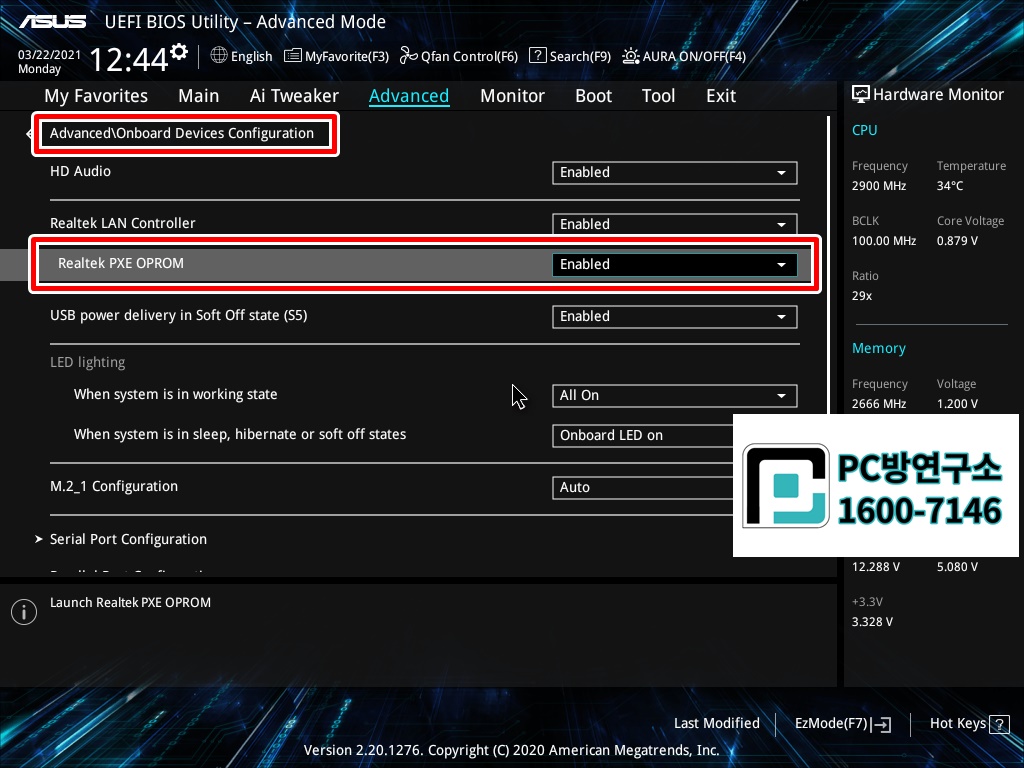Screen dimensions: 1024x768
Task: Click the globe language icon
Action: tap(219, 56)
